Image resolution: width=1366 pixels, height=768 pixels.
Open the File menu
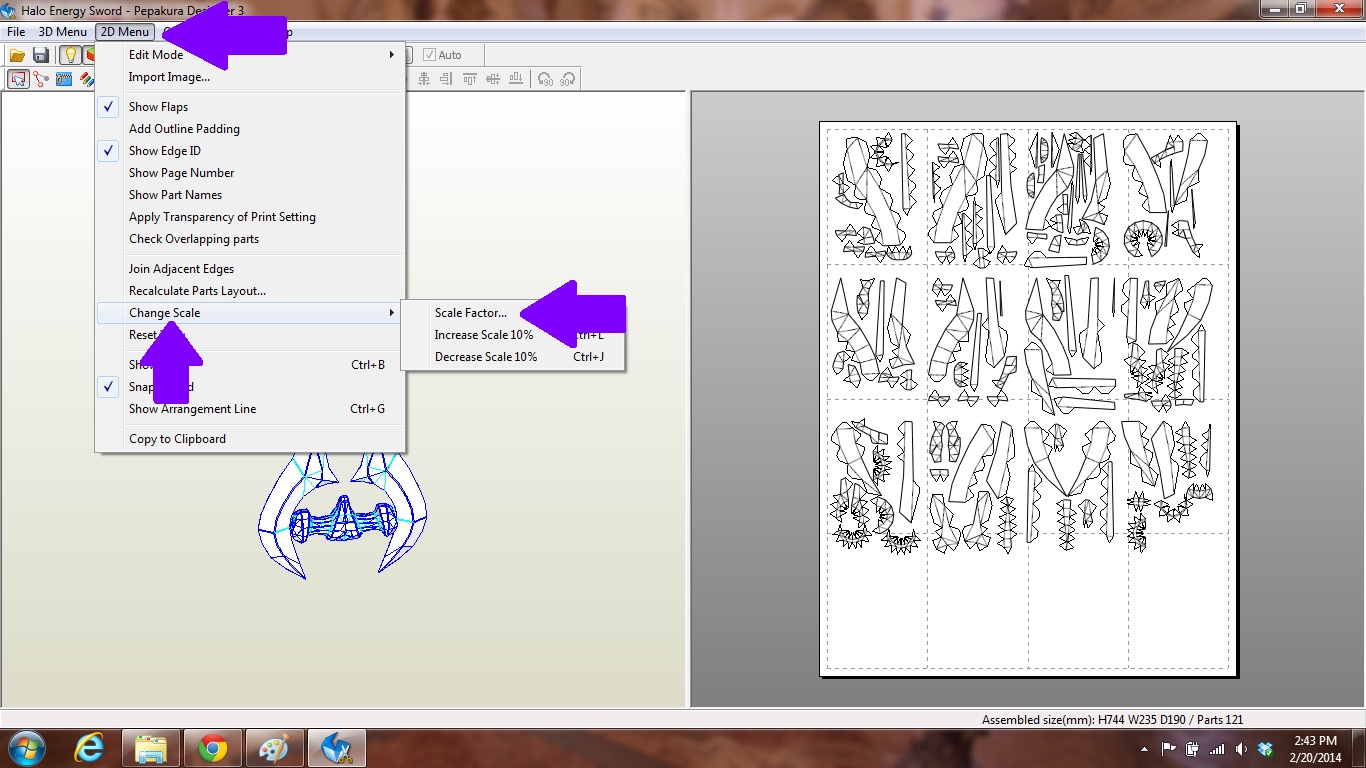tap(16, 32)
